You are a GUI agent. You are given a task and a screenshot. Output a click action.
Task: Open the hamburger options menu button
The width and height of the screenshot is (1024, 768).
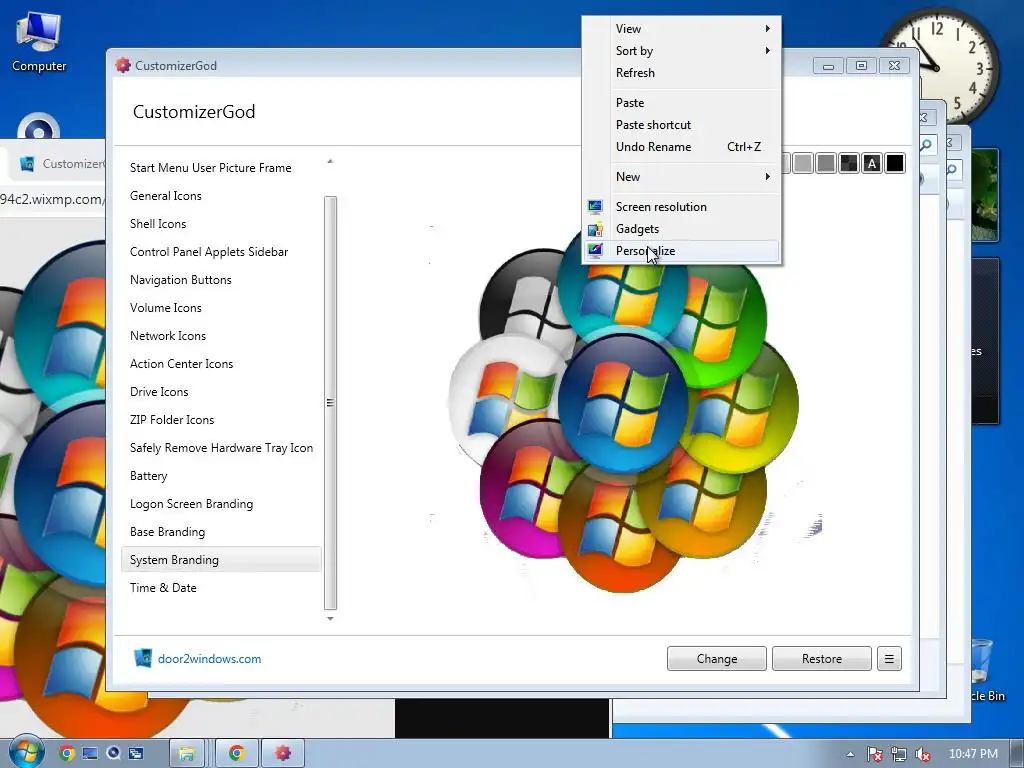889,659
